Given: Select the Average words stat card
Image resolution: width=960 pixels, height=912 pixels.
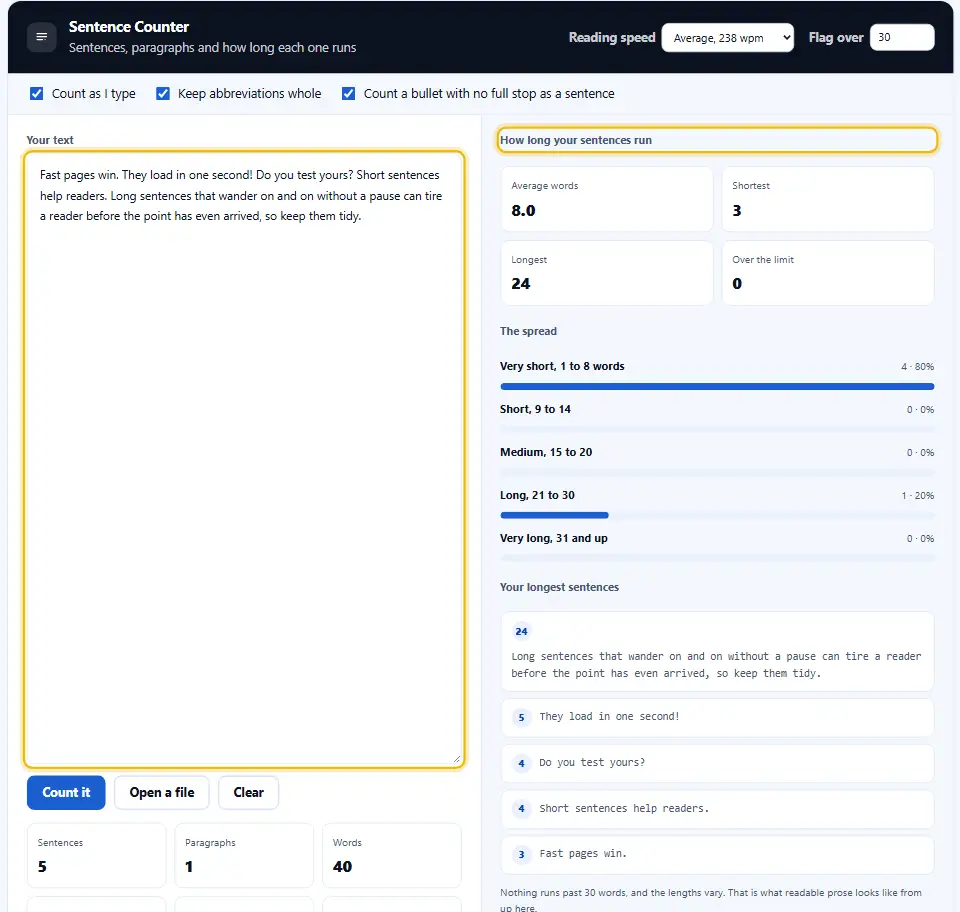Looking at the screenshot, I should 607,199.
